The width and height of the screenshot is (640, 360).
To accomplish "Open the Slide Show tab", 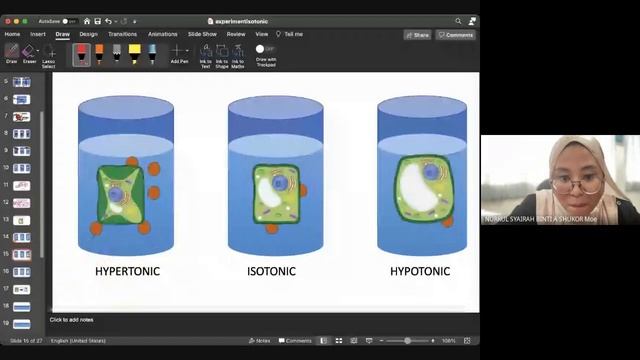I will [202, 34].
